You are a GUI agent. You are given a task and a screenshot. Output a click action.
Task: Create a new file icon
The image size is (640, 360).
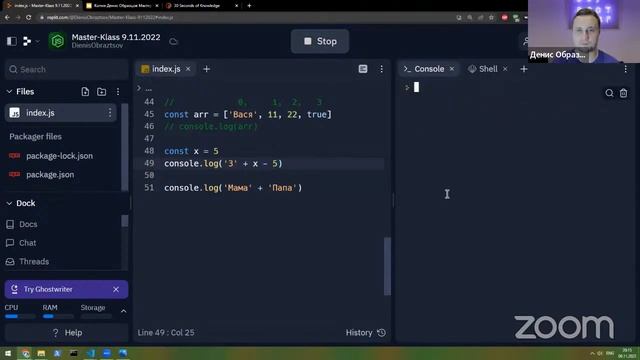point(85,92)
